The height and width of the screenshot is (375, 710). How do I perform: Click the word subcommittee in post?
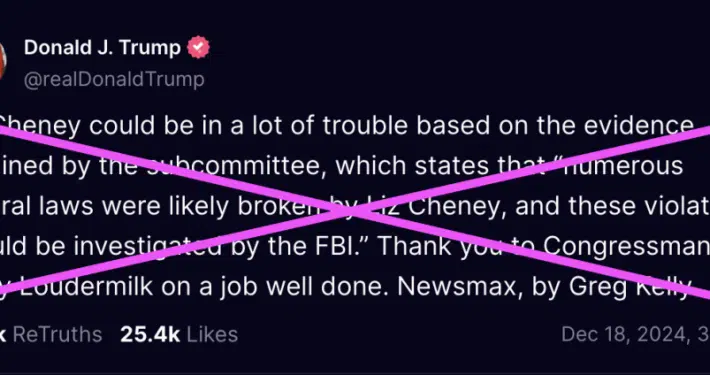[235, 166]
